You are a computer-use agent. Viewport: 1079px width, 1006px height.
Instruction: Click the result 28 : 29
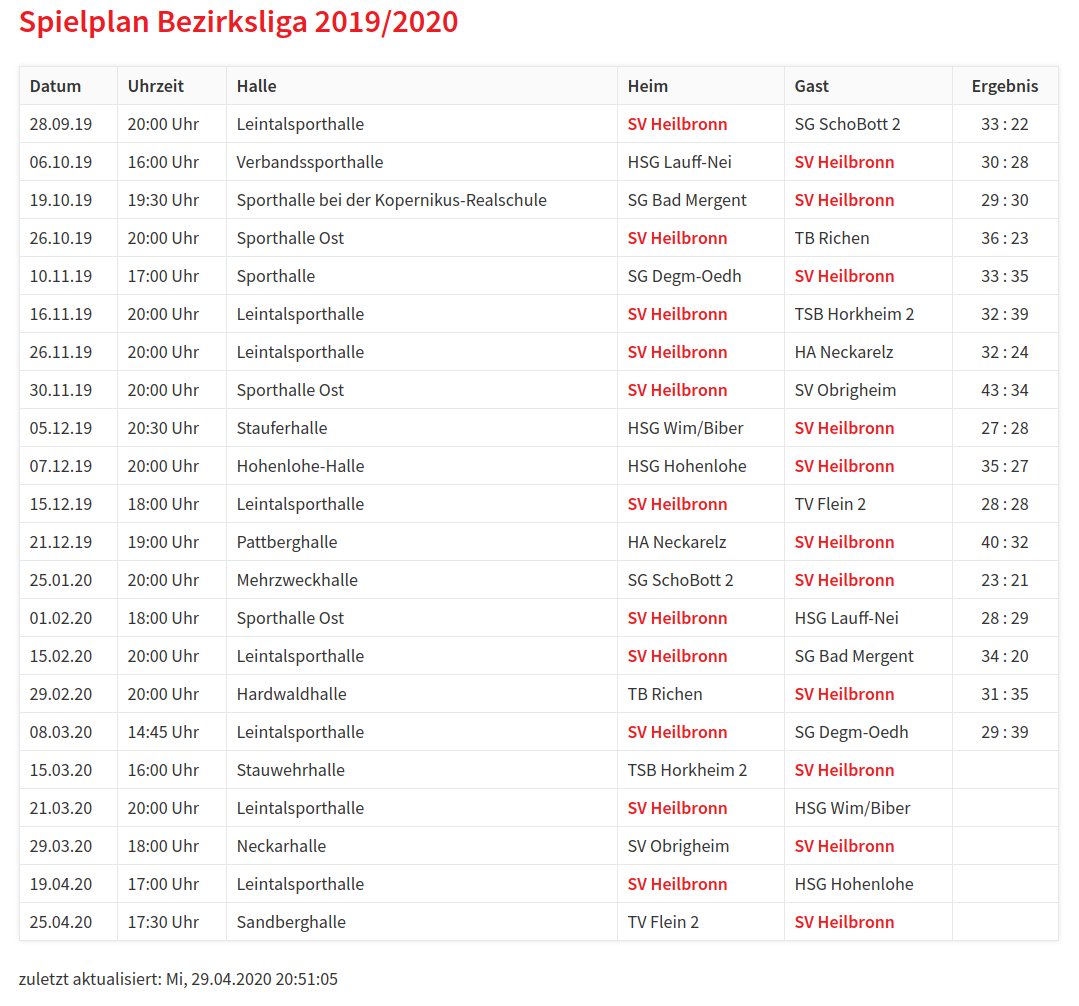pos(1005,618)
